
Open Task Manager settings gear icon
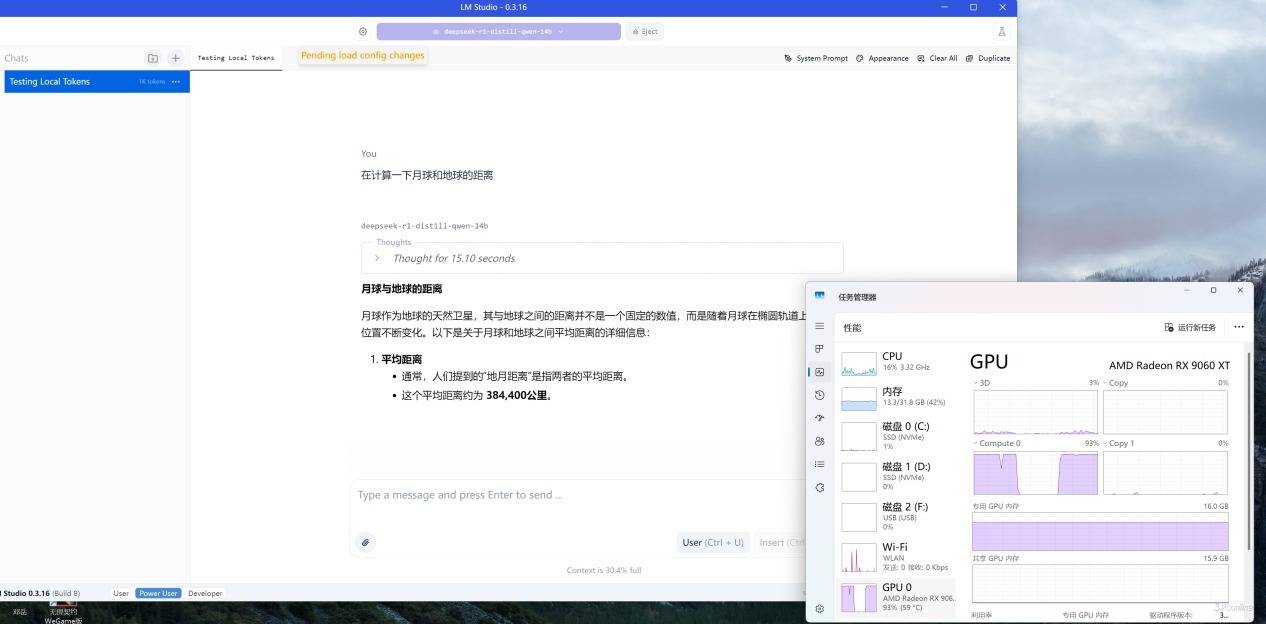point(820,609)
